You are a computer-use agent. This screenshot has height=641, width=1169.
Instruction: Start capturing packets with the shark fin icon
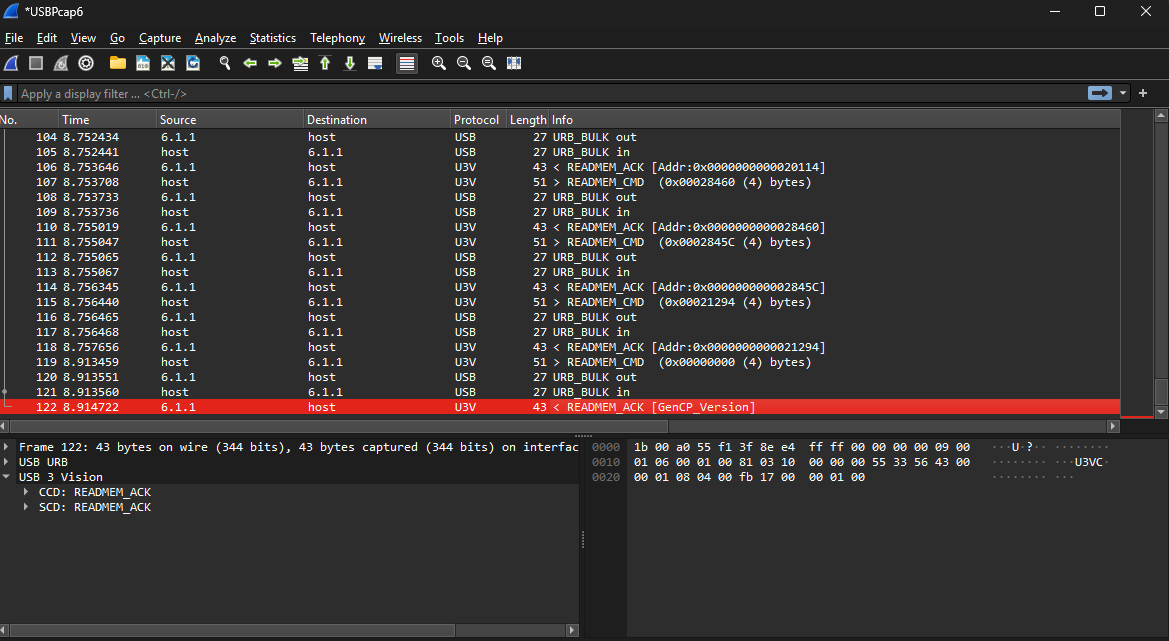pos(11,63)
